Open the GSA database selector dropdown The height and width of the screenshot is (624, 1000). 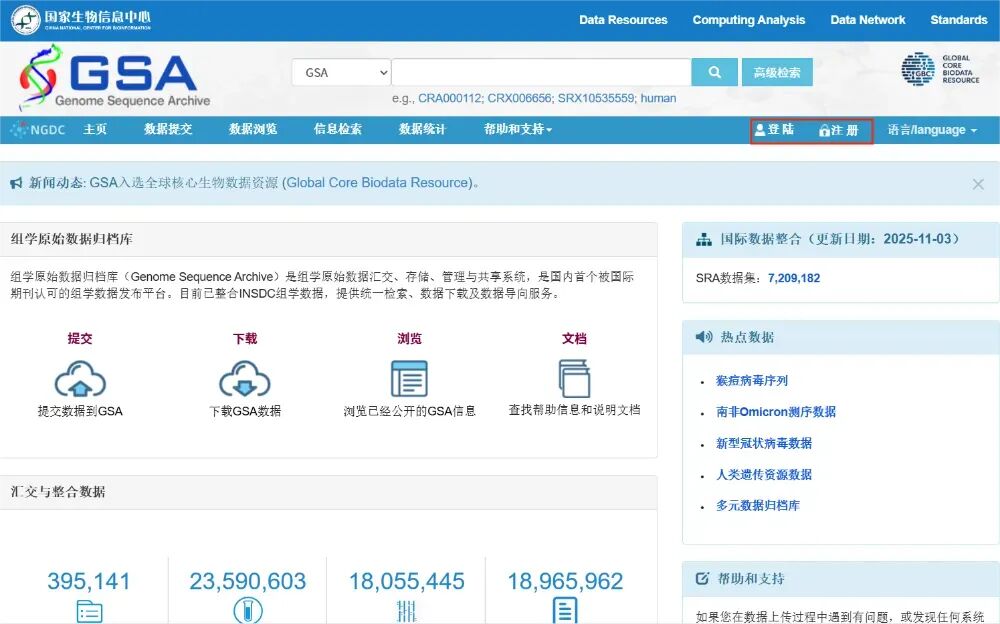341,72
